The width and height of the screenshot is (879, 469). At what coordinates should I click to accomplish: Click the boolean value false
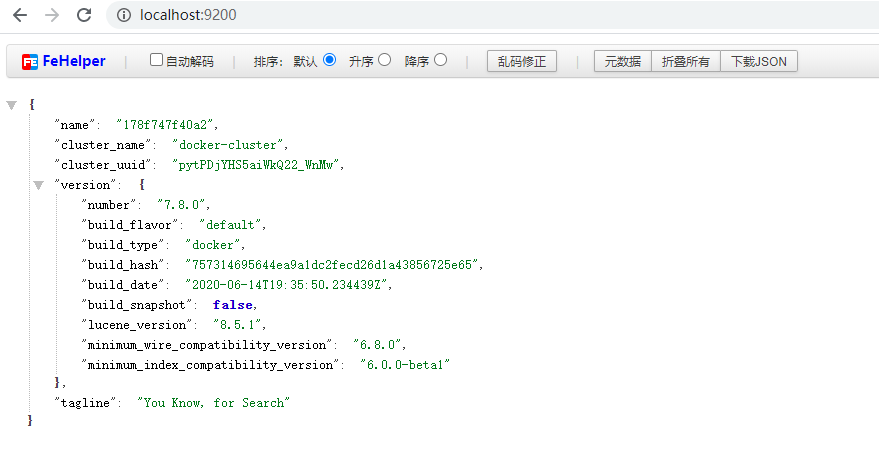[x=233, y=305]
